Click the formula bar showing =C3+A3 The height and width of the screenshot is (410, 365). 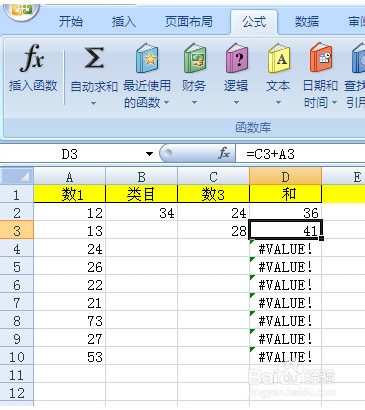coord(300,154)
